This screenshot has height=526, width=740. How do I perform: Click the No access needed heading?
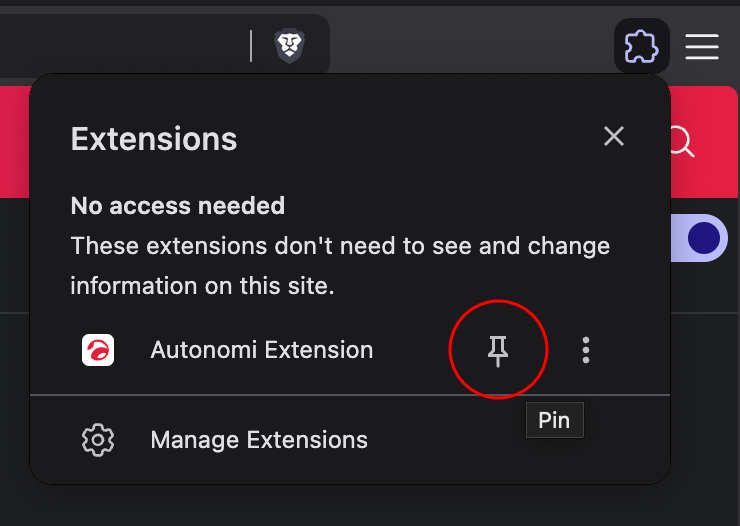click(x=178, y=206)
